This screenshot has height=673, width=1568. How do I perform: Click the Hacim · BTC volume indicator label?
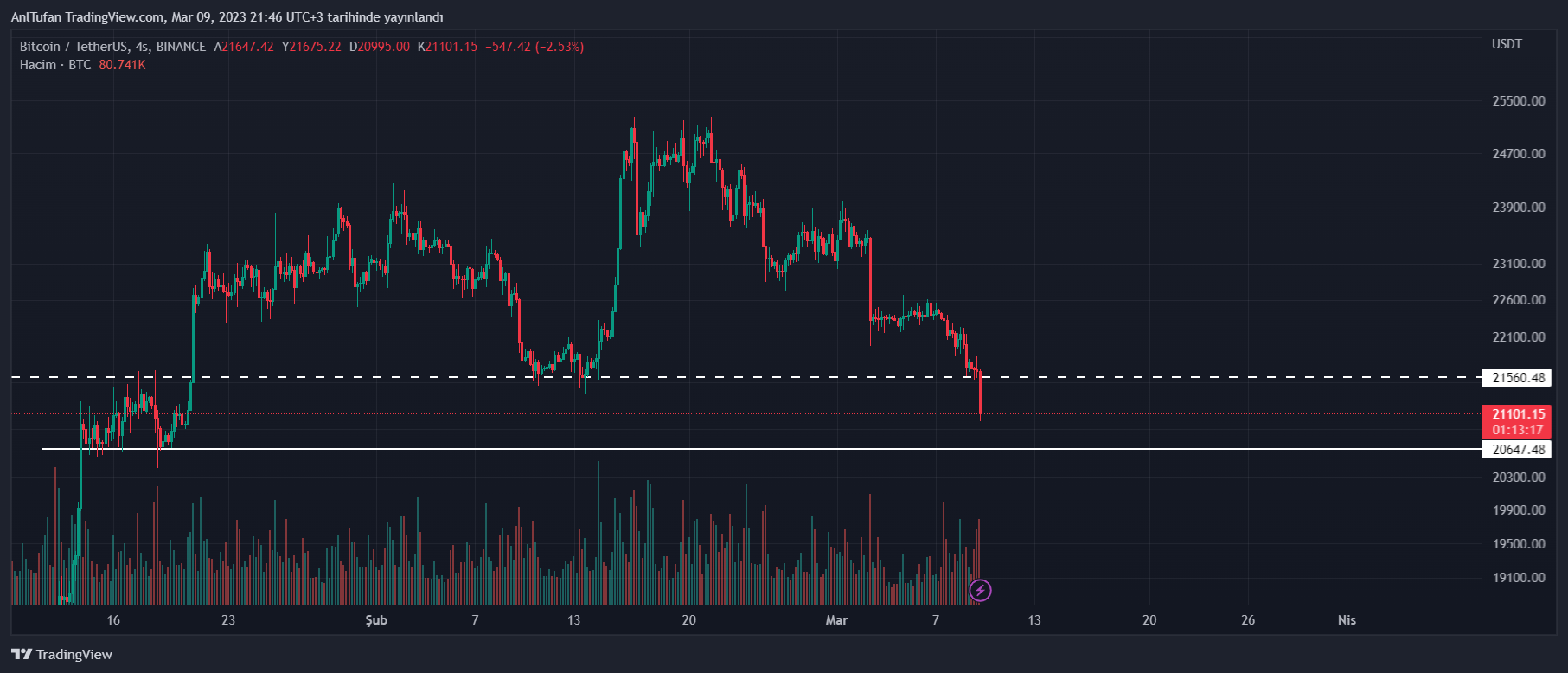point(55,65)
